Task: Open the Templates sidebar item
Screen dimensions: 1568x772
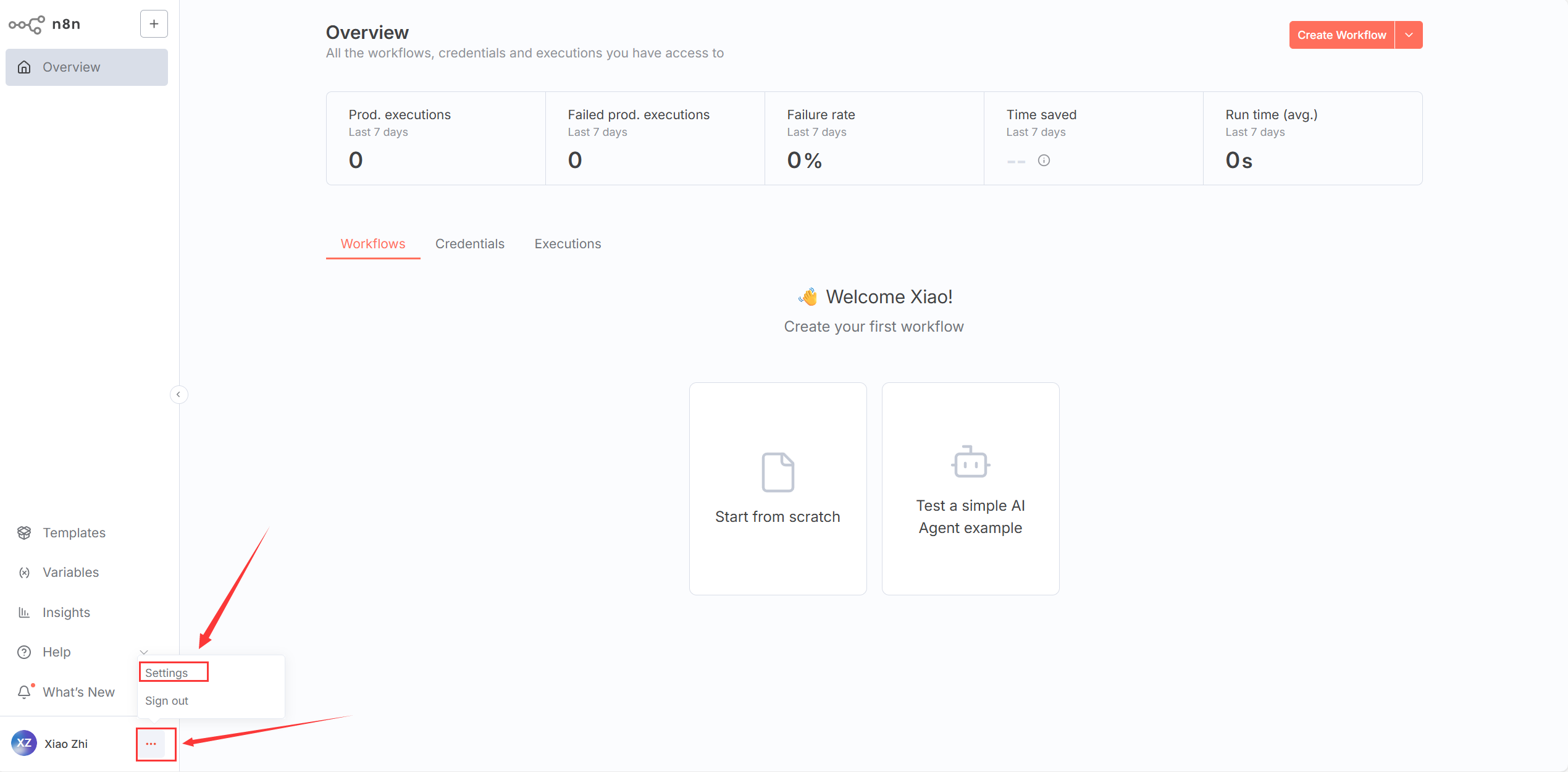Action: click(x=73, y=532)
